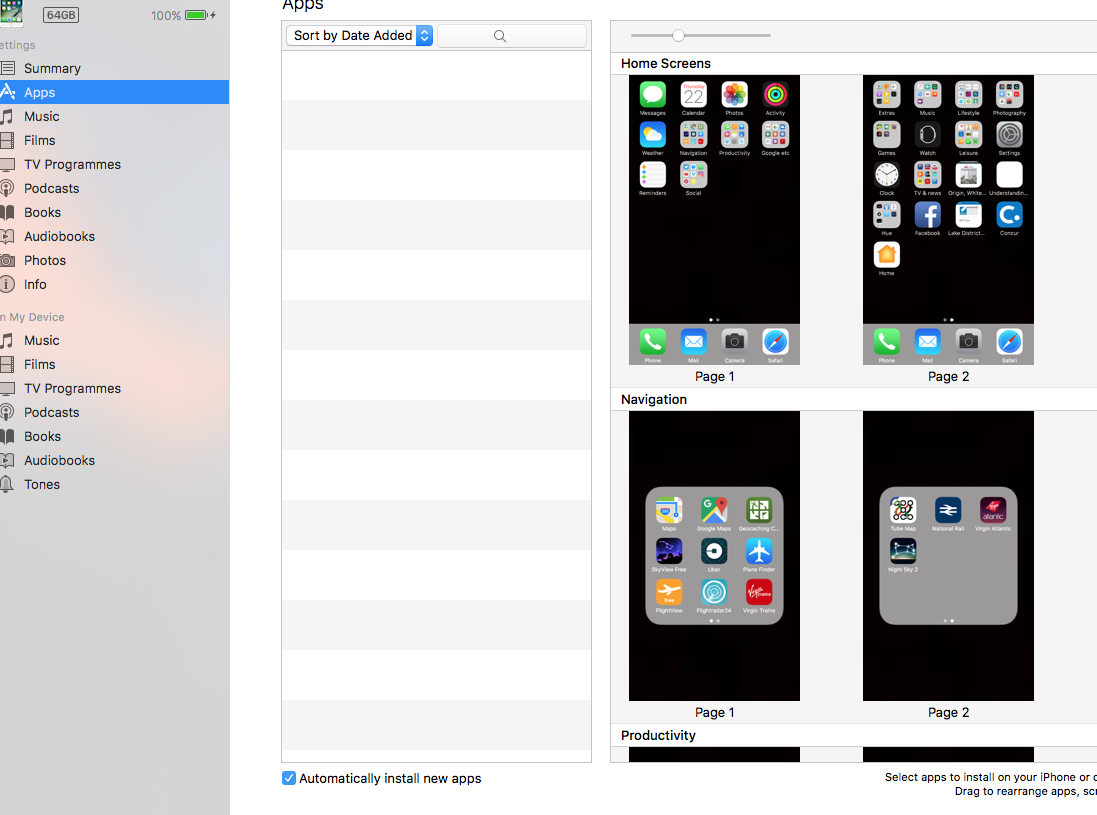
Task: Select the Productivity folder icon on Page 1
Action: (x=734, y=134)
